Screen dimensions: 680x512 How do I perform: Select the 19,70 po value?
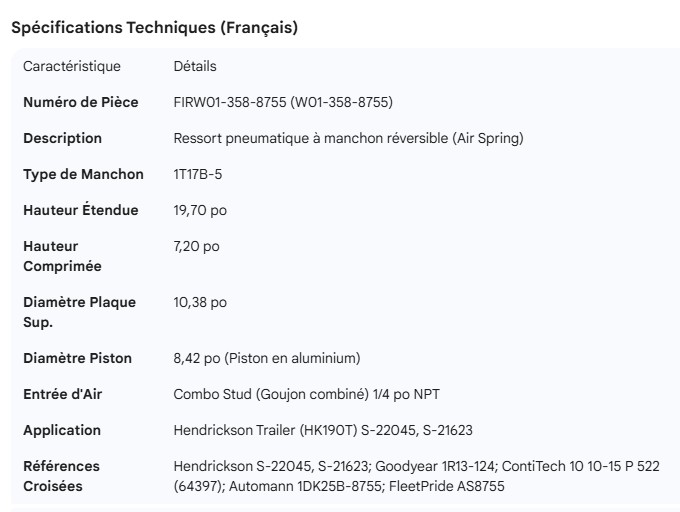click(200, 210)
